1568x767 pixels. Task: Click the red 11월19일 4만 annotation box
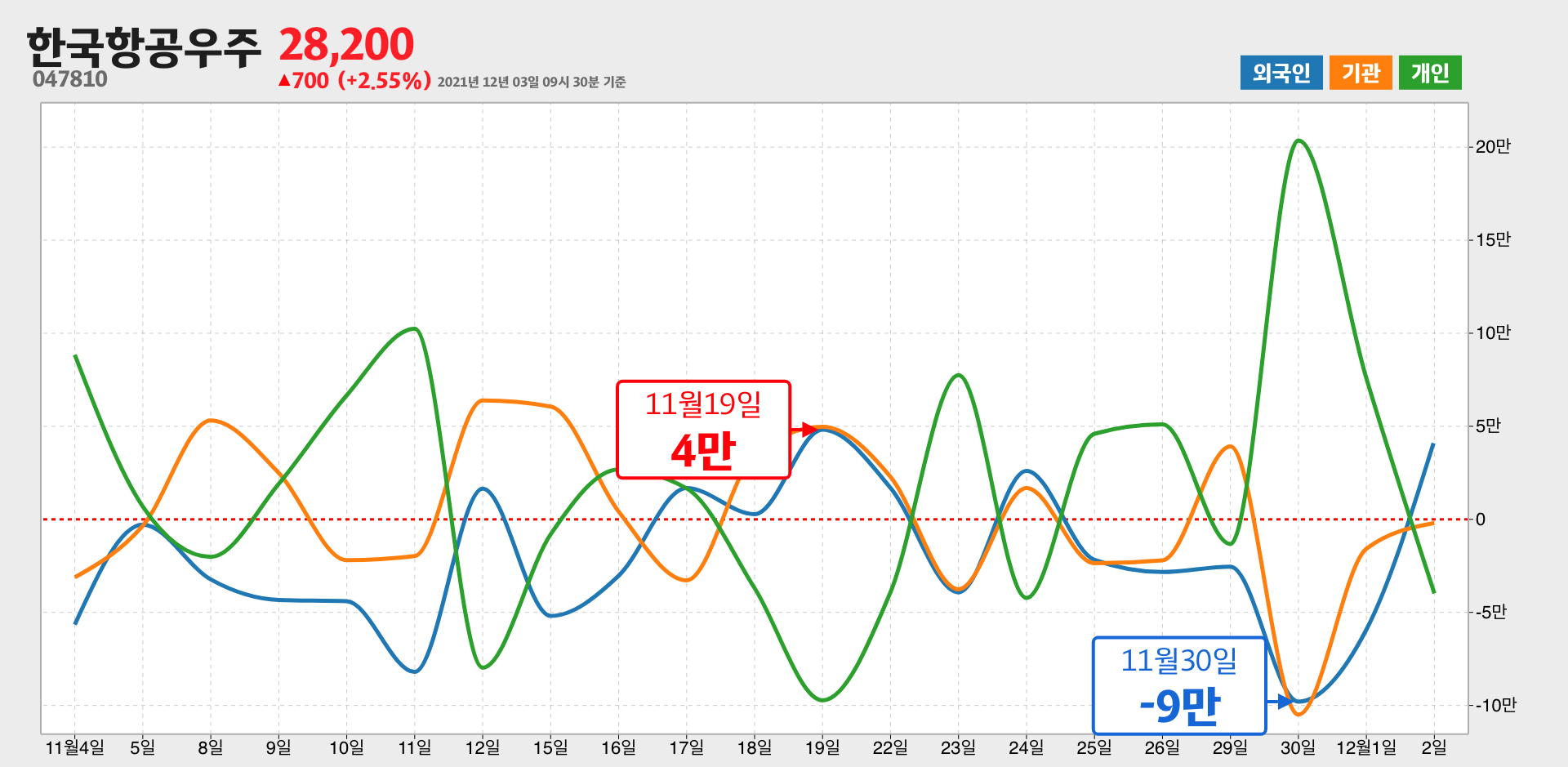(703, 430)
